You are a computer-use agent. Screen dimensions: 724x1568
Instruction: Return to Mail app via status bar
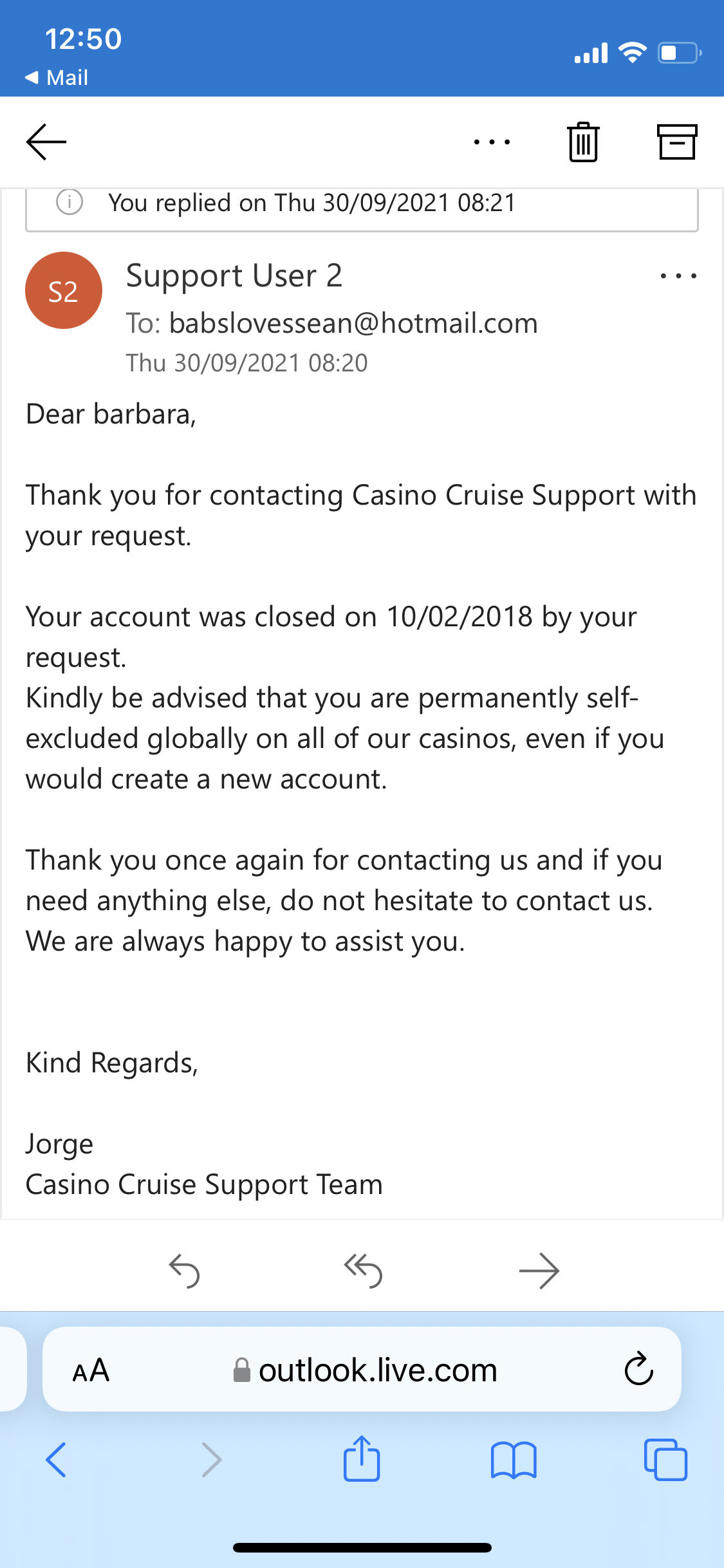point(57,78)
